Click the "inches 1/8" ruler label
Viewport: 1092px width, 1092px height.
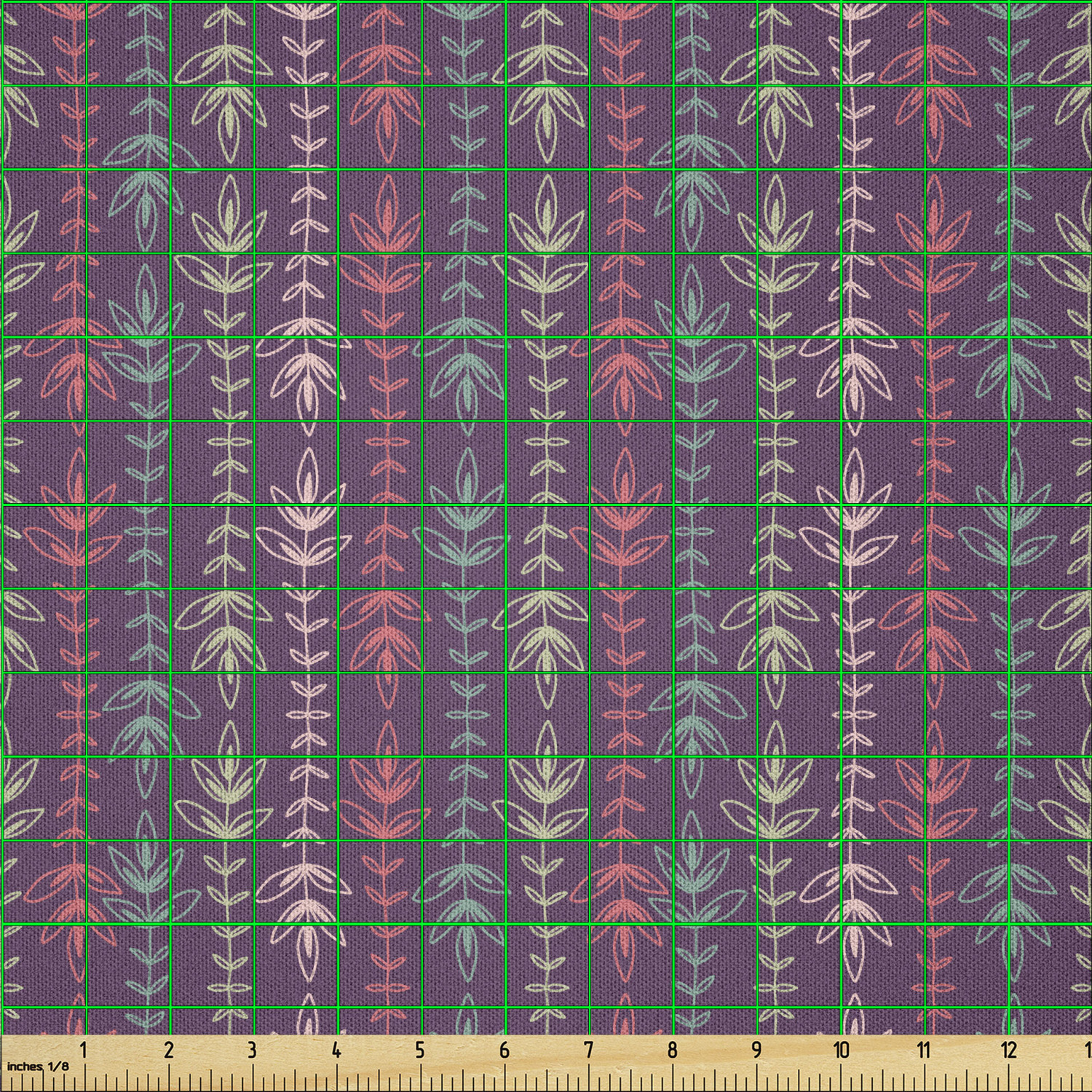point(38,1067)
